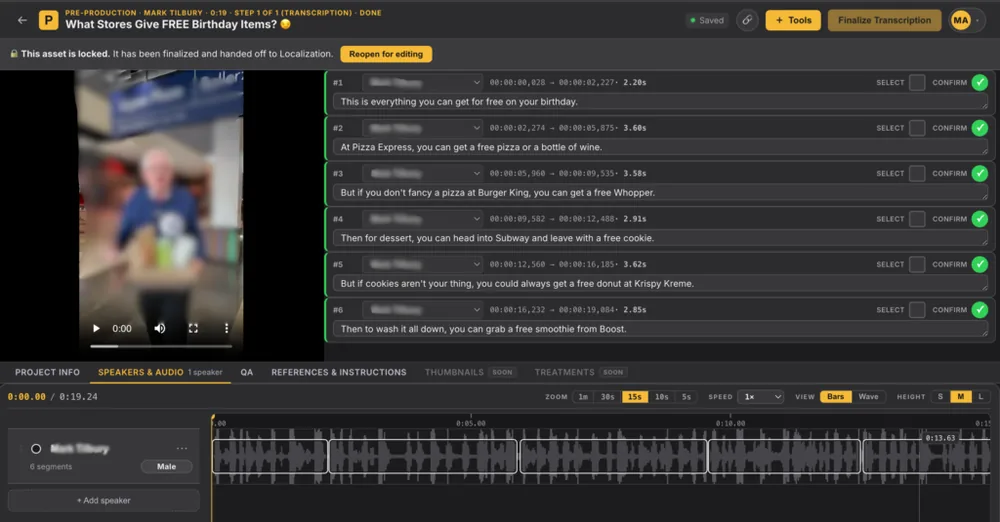Set timeline zoom to 1m
Image resolution: width=1000 pixels, height=522 pixels.
pos(583,397)
